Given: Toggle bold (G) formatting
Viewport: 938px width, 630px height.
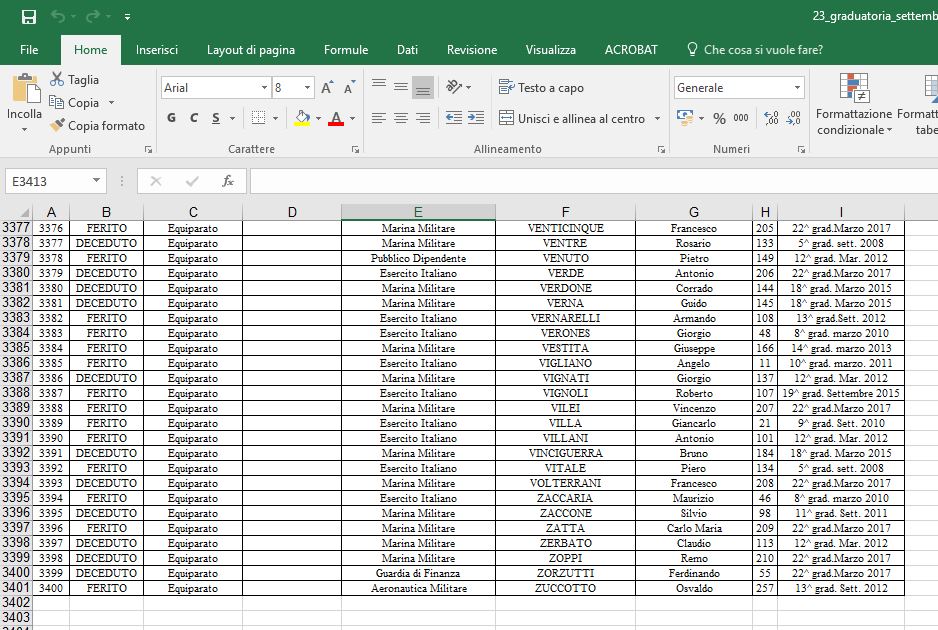Looking at the screenshot, I should click(x=172, y=118).
